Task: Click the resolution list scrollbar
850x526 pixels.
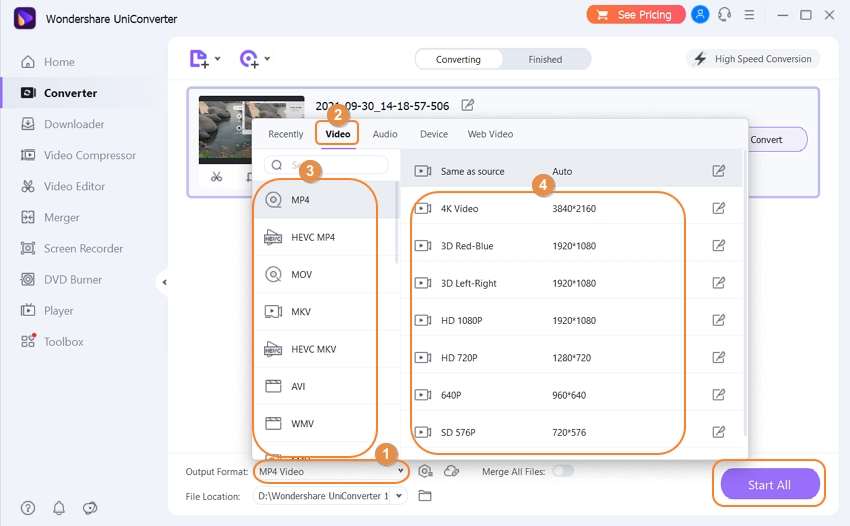Action: coord(745,293)
